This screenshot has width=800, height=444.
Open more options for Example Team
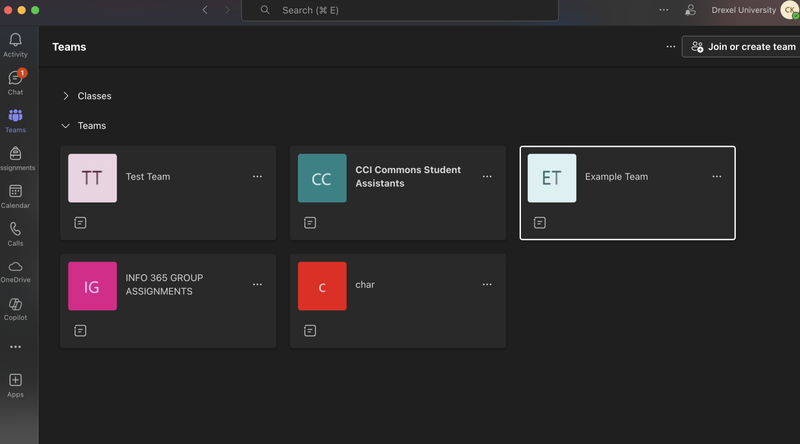[716, 177]
